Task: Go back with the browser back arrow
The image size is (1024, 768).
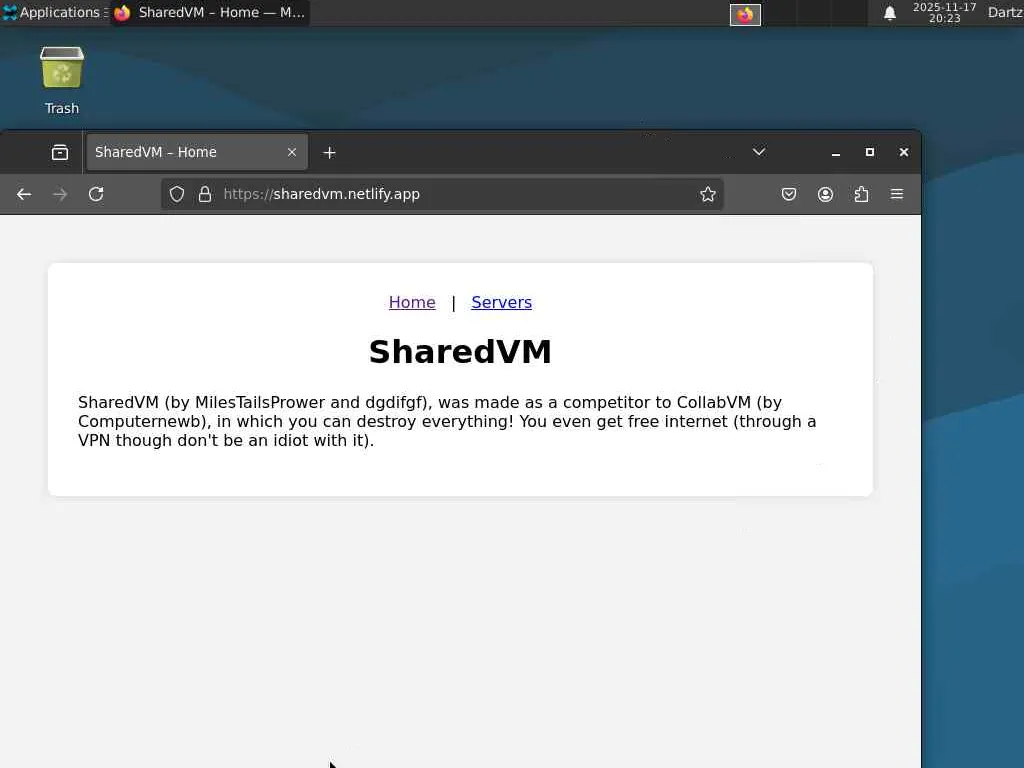Action: [x=24, y=194]
